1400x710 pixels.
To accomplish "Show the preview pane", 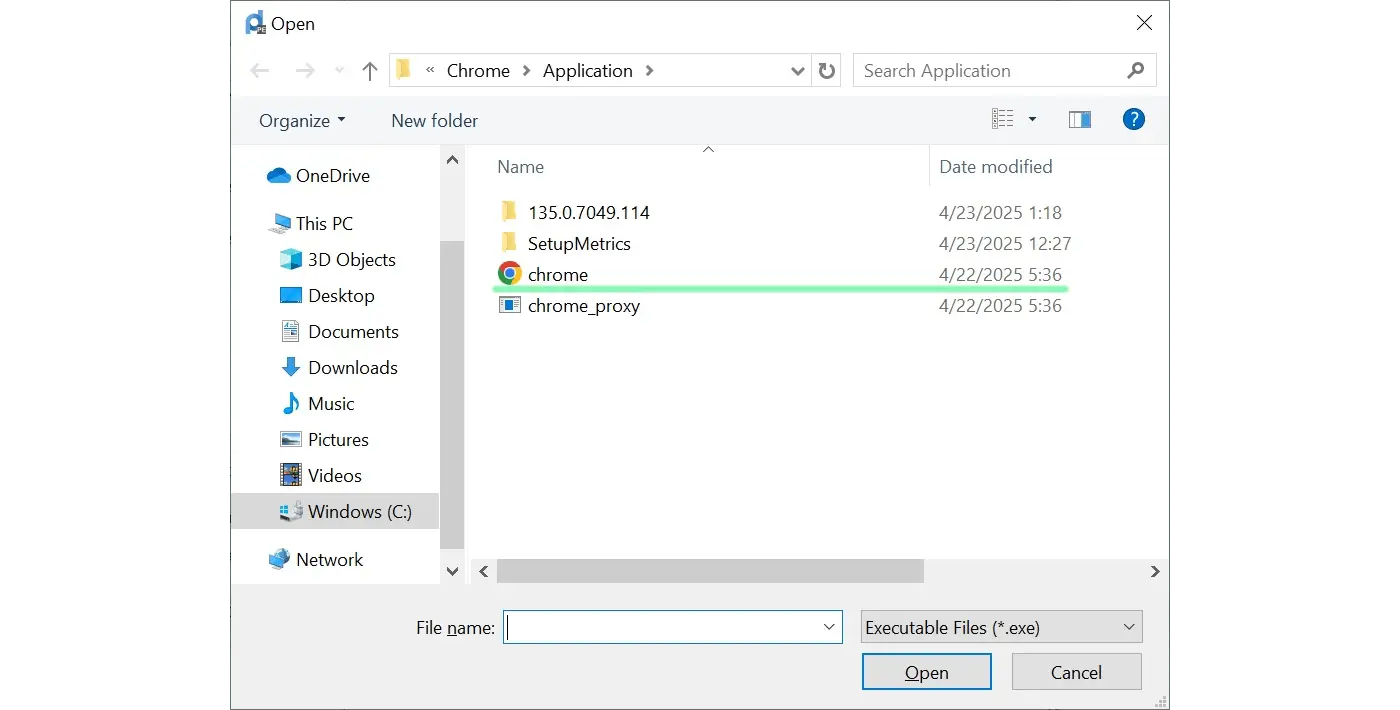I will click(1079, 120).
